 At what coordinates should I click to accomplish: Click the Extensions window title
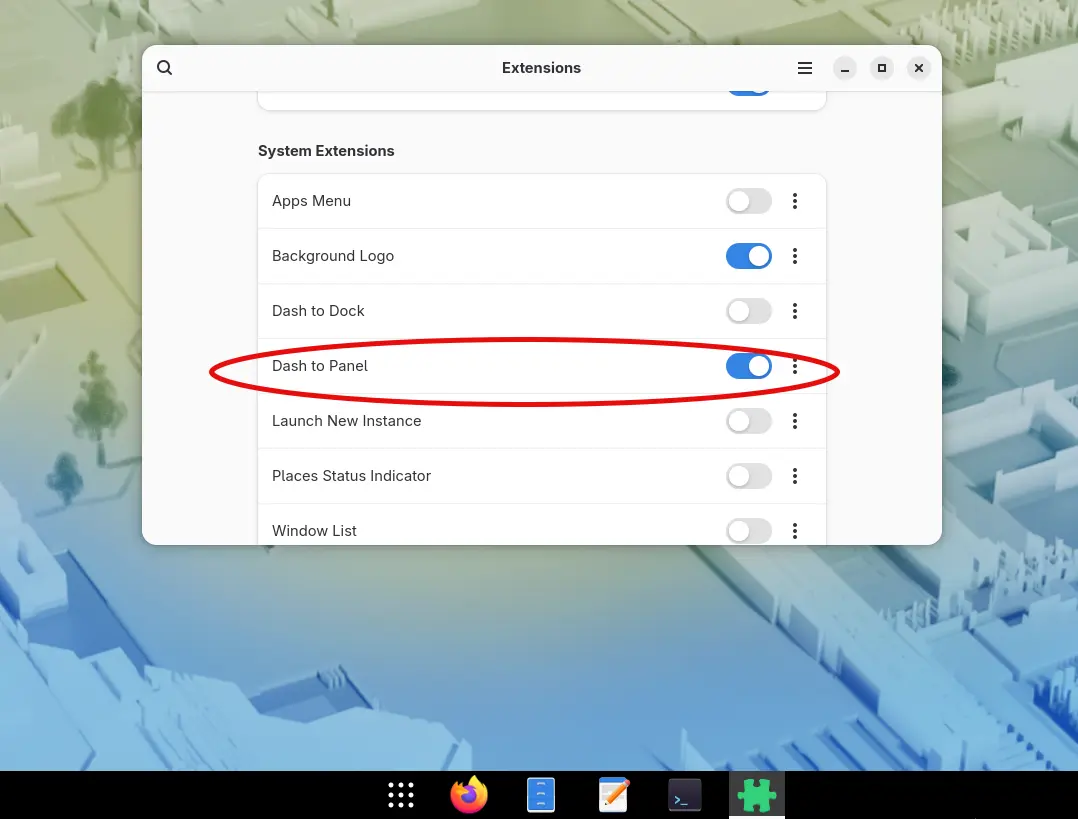[x=541, y=68]
